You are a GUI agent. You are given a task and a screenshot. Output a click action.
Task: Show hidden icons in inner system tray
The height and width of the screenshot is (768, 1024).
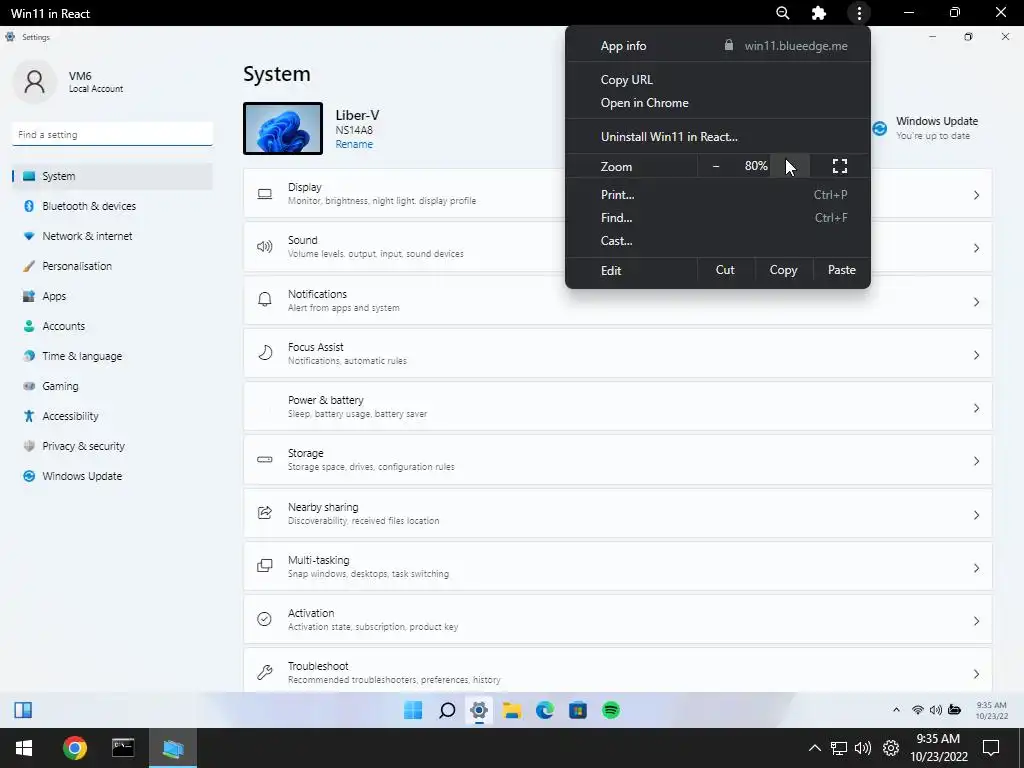pyautogui.click(x=896, y=710)
